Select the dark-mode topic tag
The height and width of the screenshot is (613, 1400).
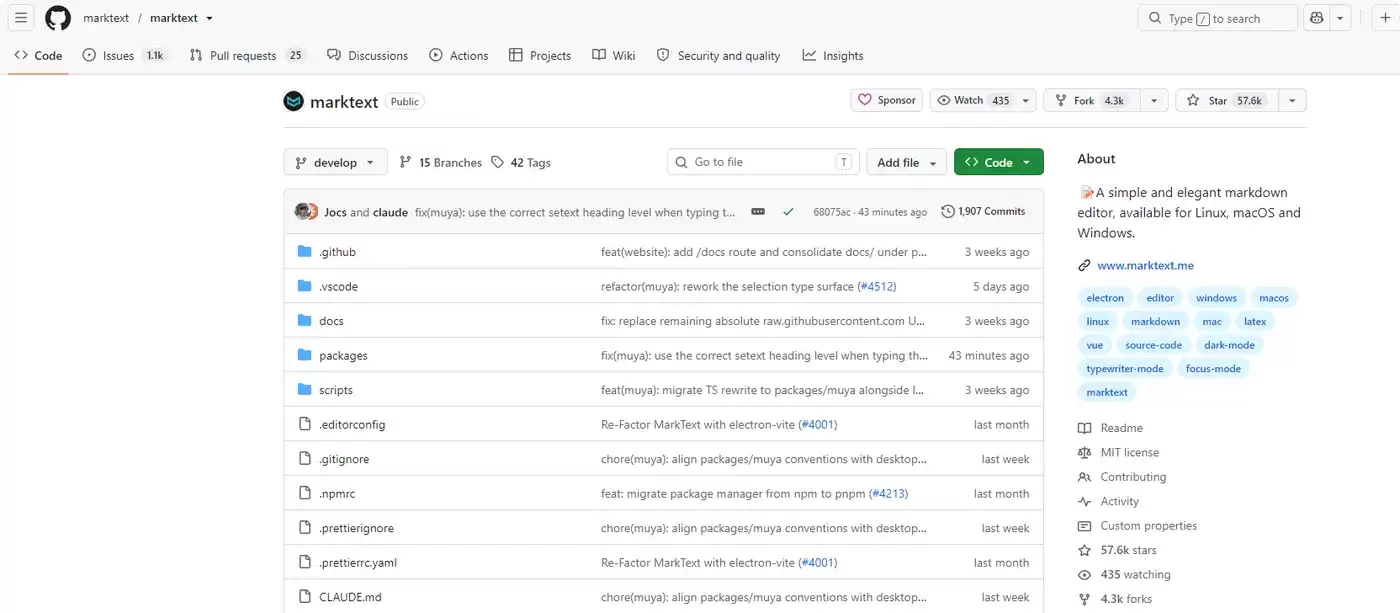(1229, 345)
